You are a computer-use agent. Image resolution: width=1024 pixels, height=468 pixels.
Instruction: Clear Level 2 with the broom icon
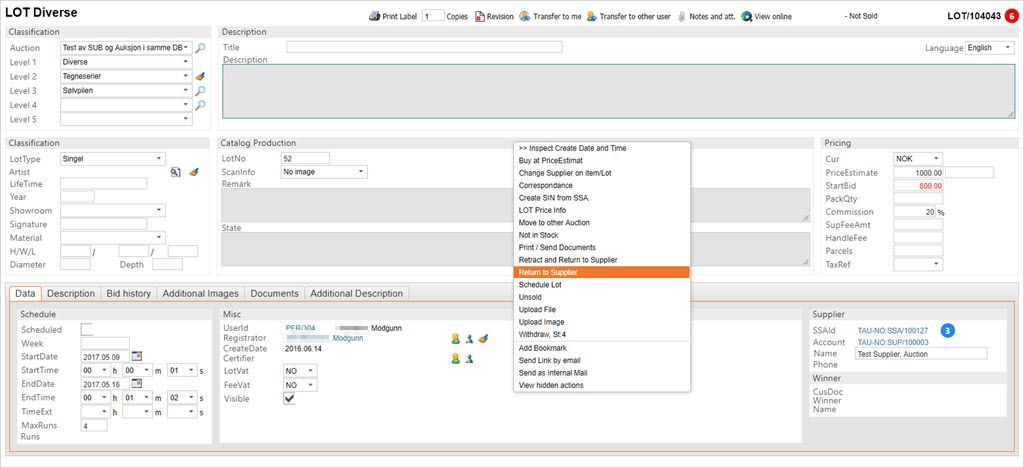(200, 76)
